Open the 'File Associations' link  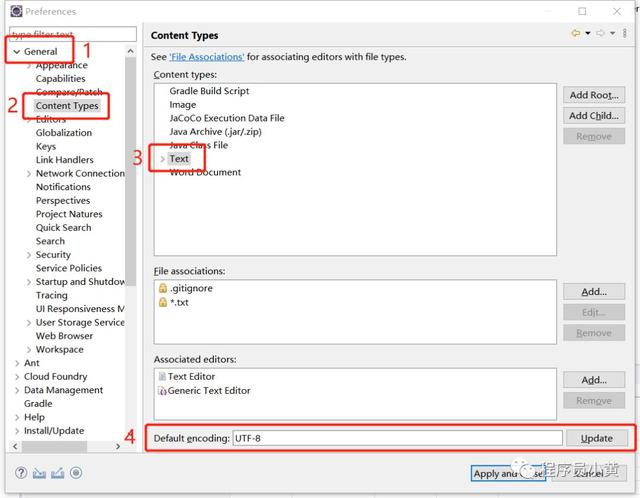pyautogui.click(x=207, y=57)
